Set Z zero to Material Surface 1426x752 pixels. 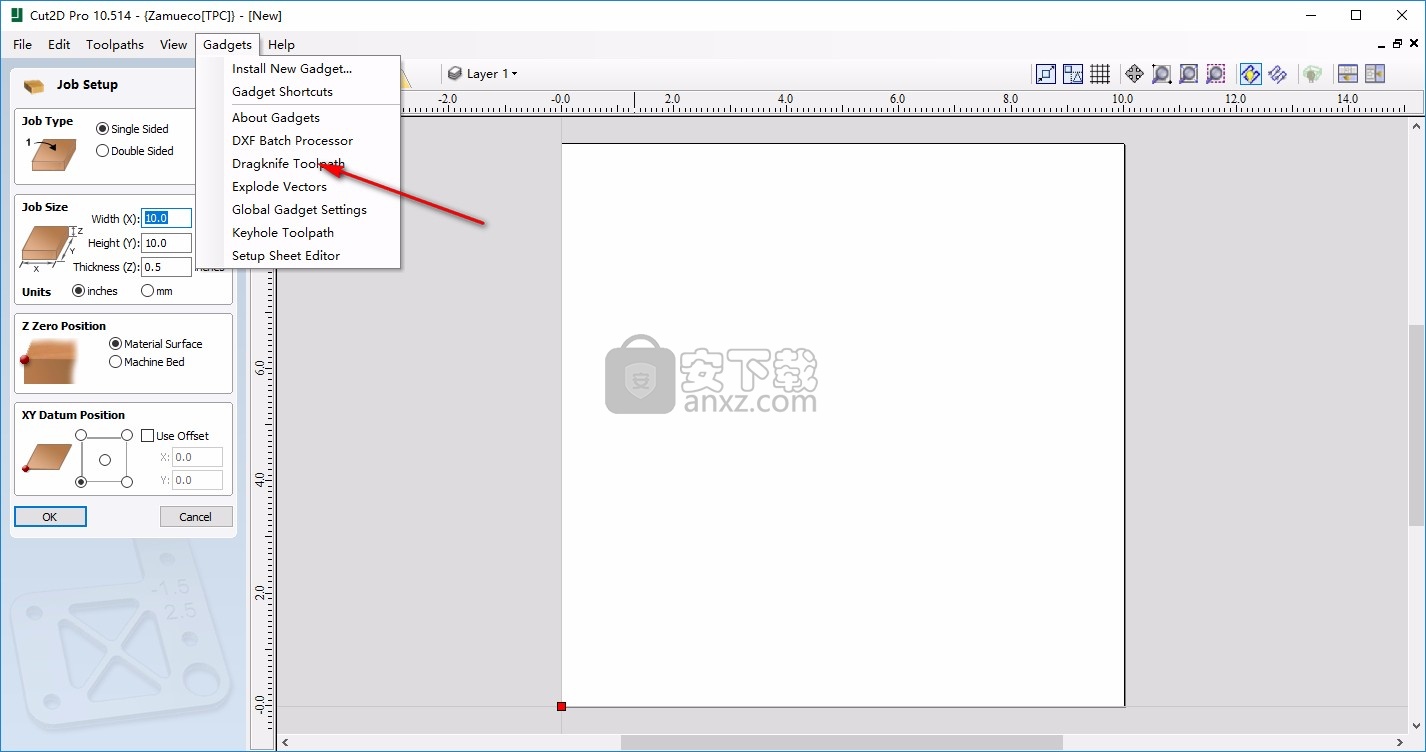[115, 343]
